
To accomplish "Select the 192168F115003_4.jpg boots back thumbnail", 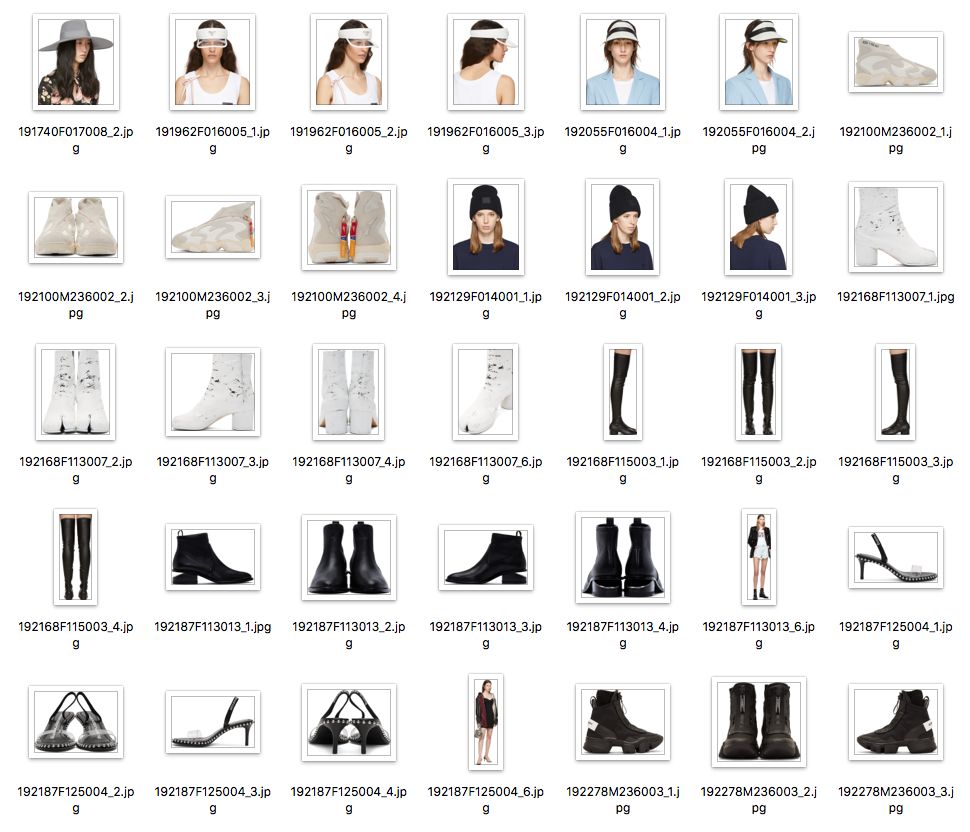I will coord(75,557).
